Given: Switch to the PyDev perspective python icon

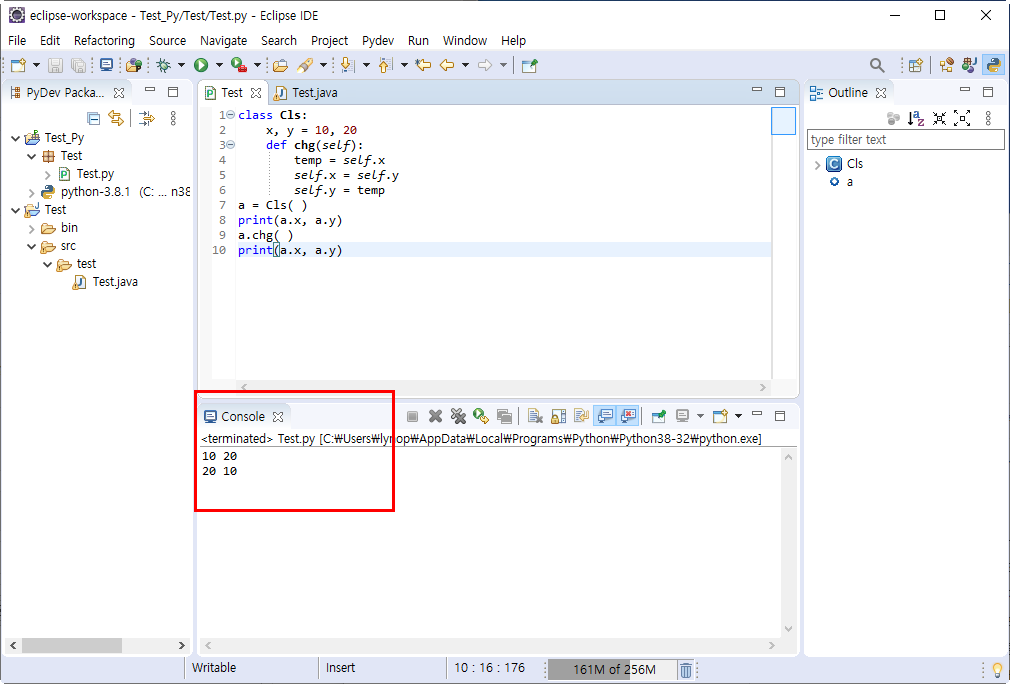Looking at the screenshot, I should click(994, 65).
